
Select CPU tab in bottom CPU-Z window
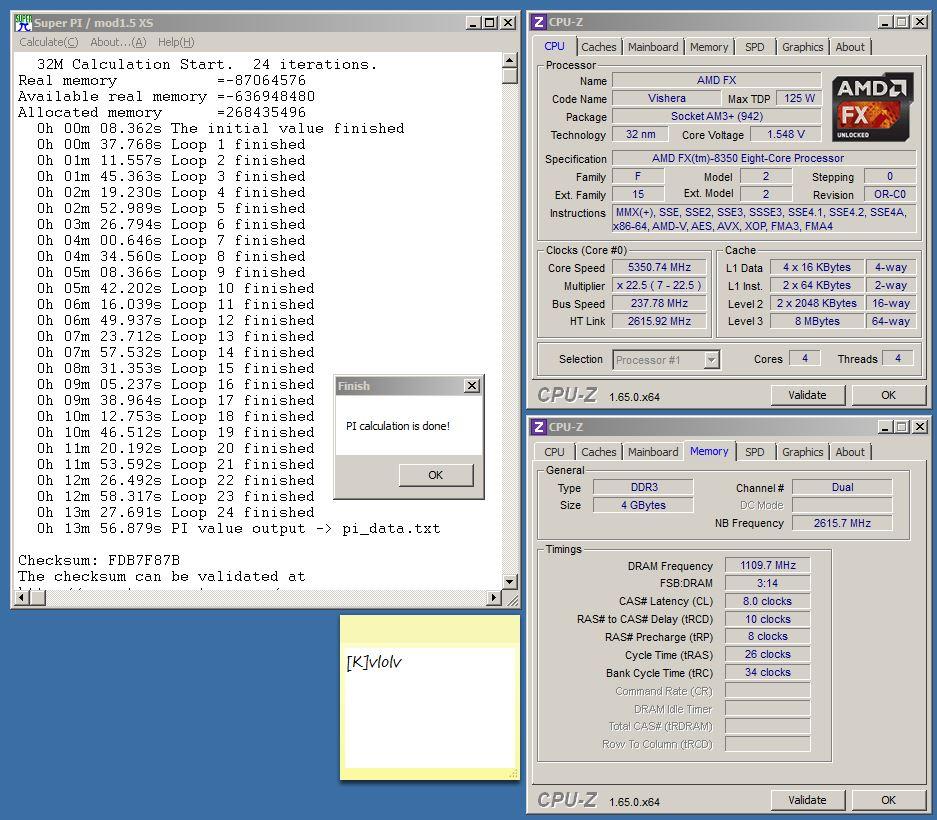(554, 452)
